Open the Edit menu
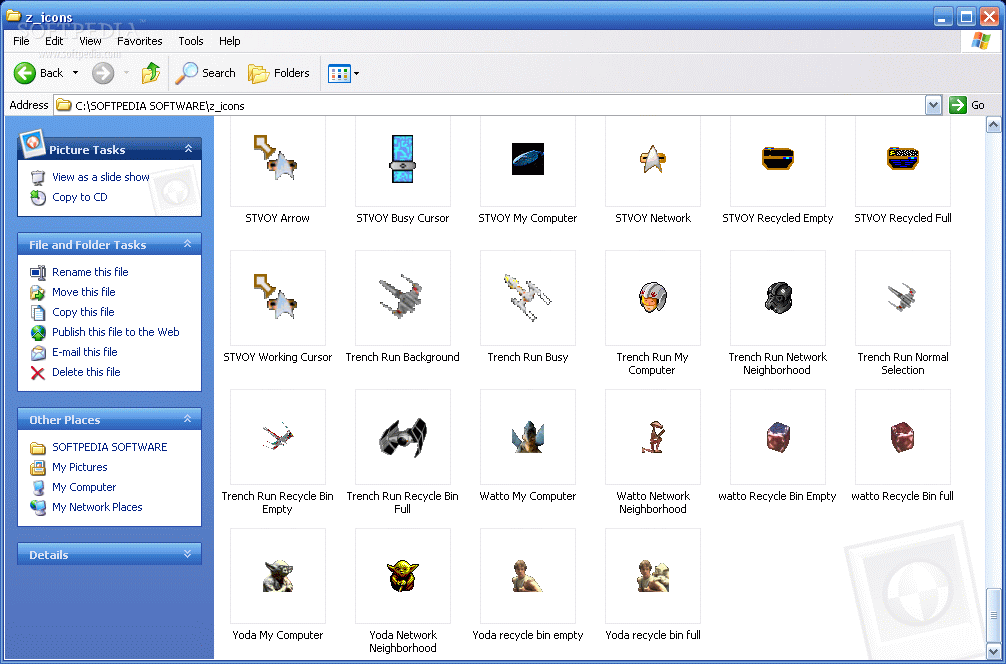Image resolution: width=1006 pixels, height=664 pixels. tap(54, 41)
